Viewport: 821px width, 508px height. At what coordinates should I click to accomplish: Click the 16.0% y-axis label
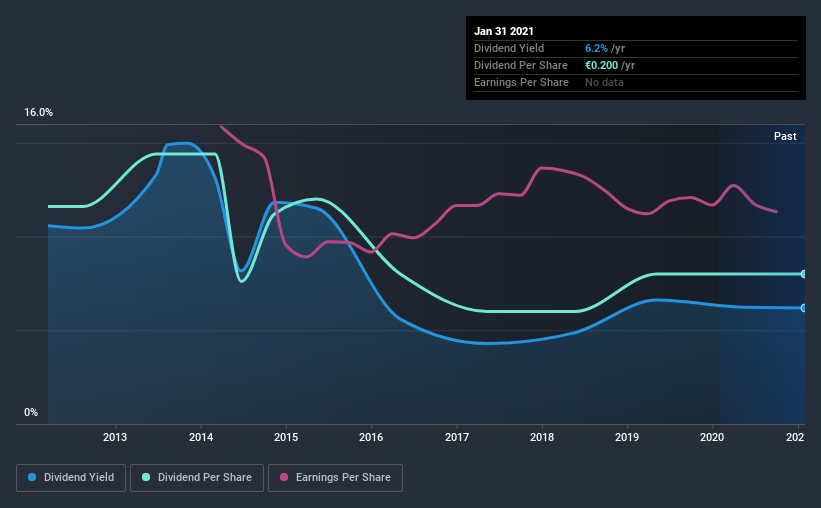click(x=38, y=113)
